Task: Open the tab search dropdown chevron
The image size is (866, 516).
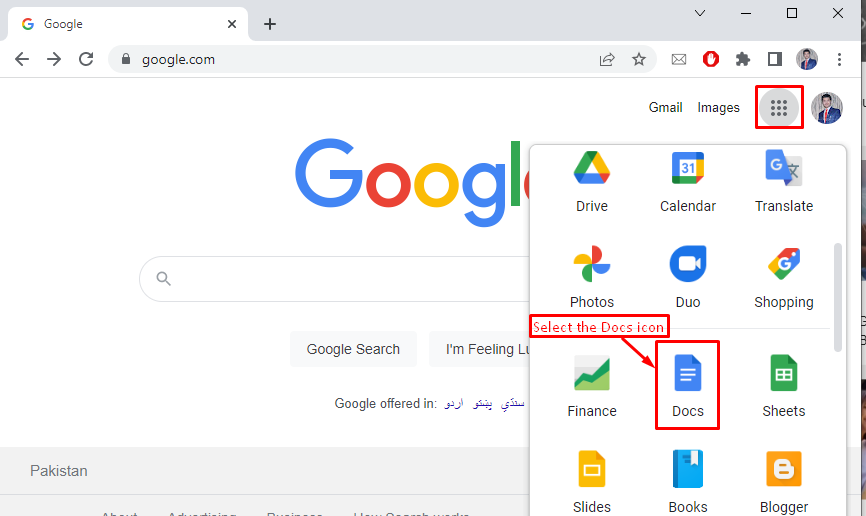Action: (x=700, y=13)
